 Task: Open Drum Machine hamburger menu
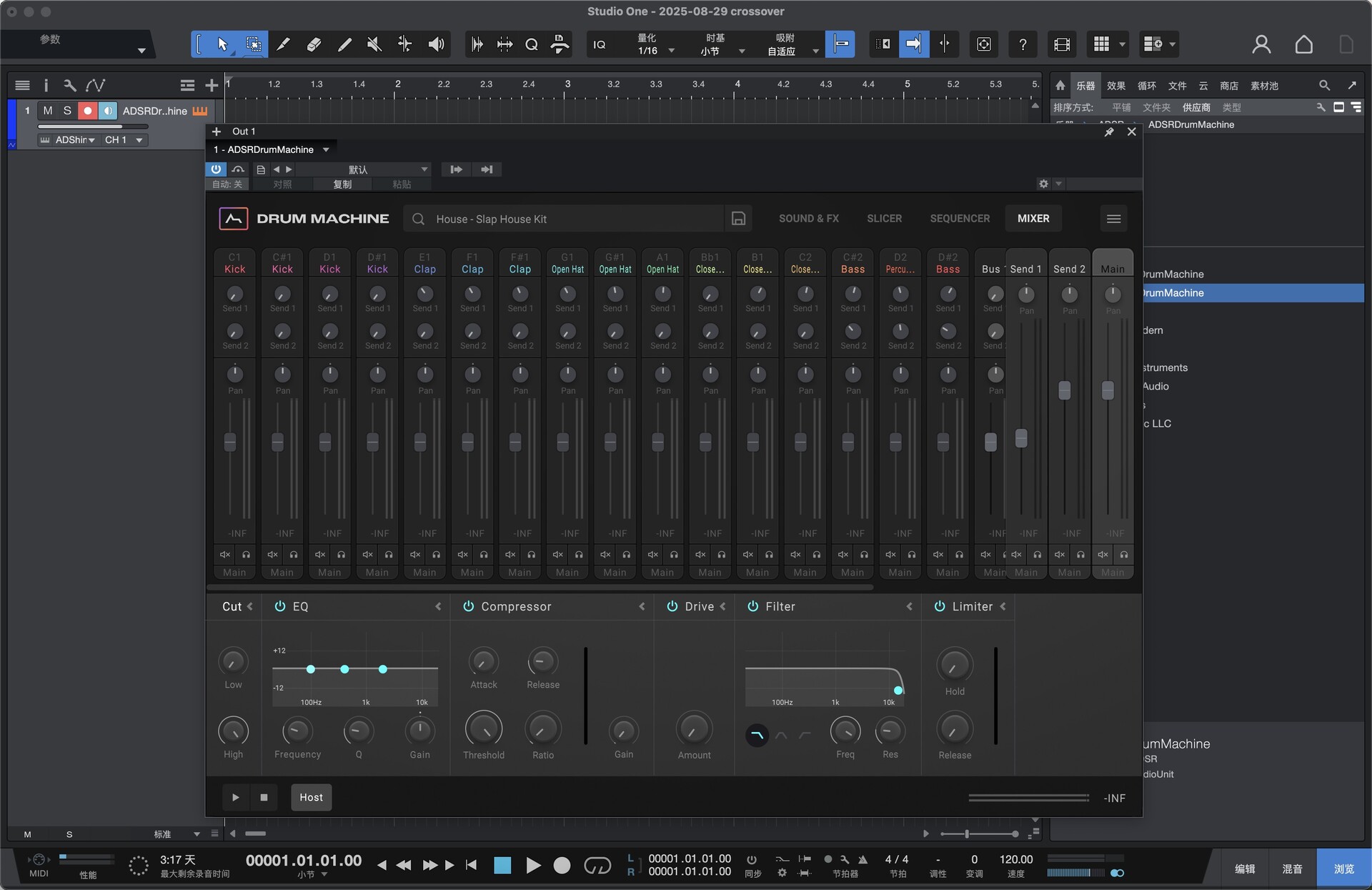tap(1113, 219)
